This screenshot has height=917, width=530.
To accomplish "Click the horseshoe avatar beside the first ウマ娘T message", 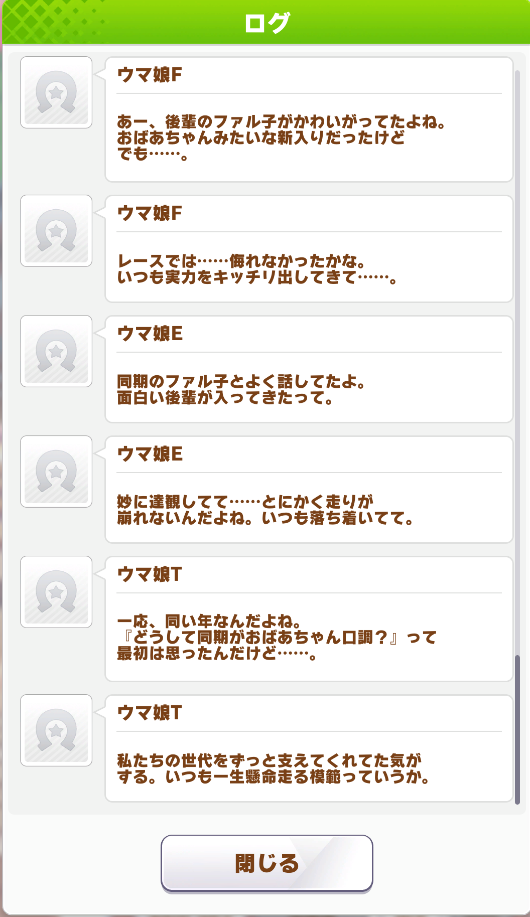I will point(56,592).
